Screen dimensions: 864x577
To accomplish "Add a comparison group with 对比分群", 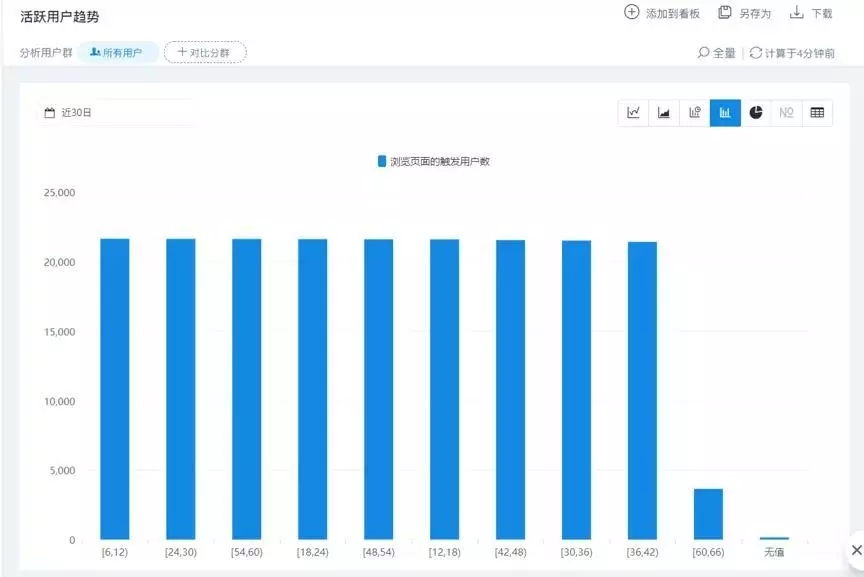I will 205,52.
